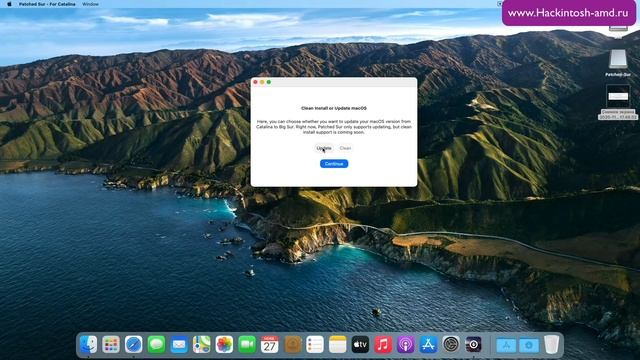Open Reminders app in dock

pos(315,344)
